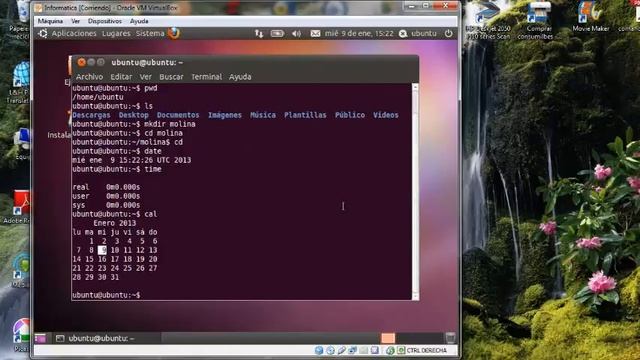The image size is (640, 360).
Task: Open terminal Editar menu
Action: (x=121, y=77)
